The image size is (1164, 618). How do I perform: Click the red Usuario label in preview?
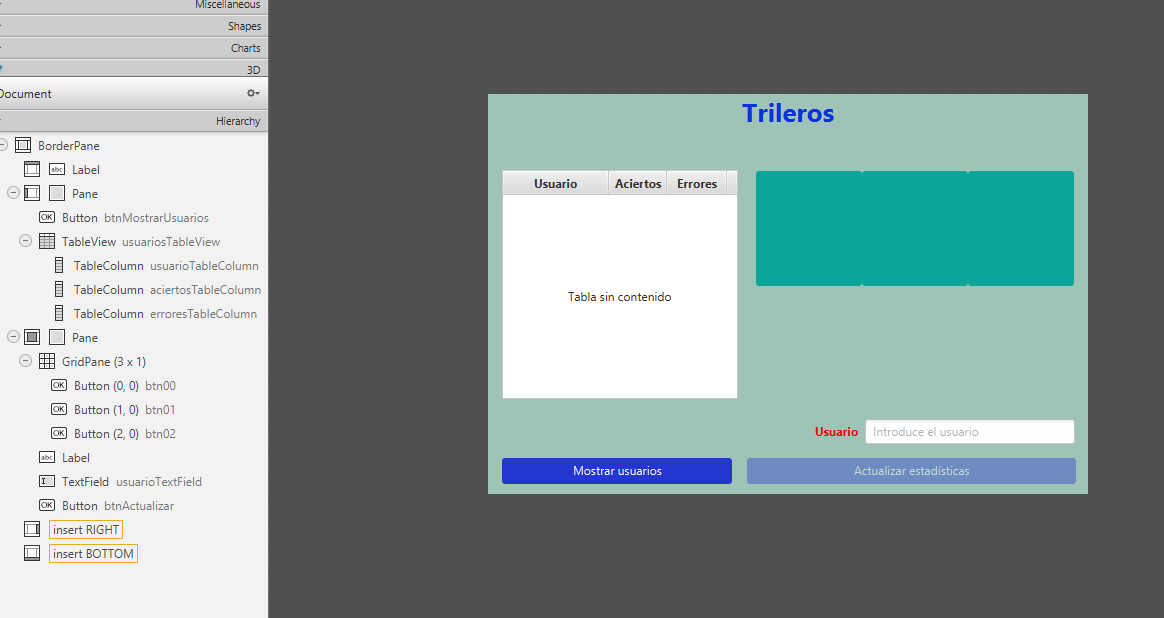(x=836, y=432)
